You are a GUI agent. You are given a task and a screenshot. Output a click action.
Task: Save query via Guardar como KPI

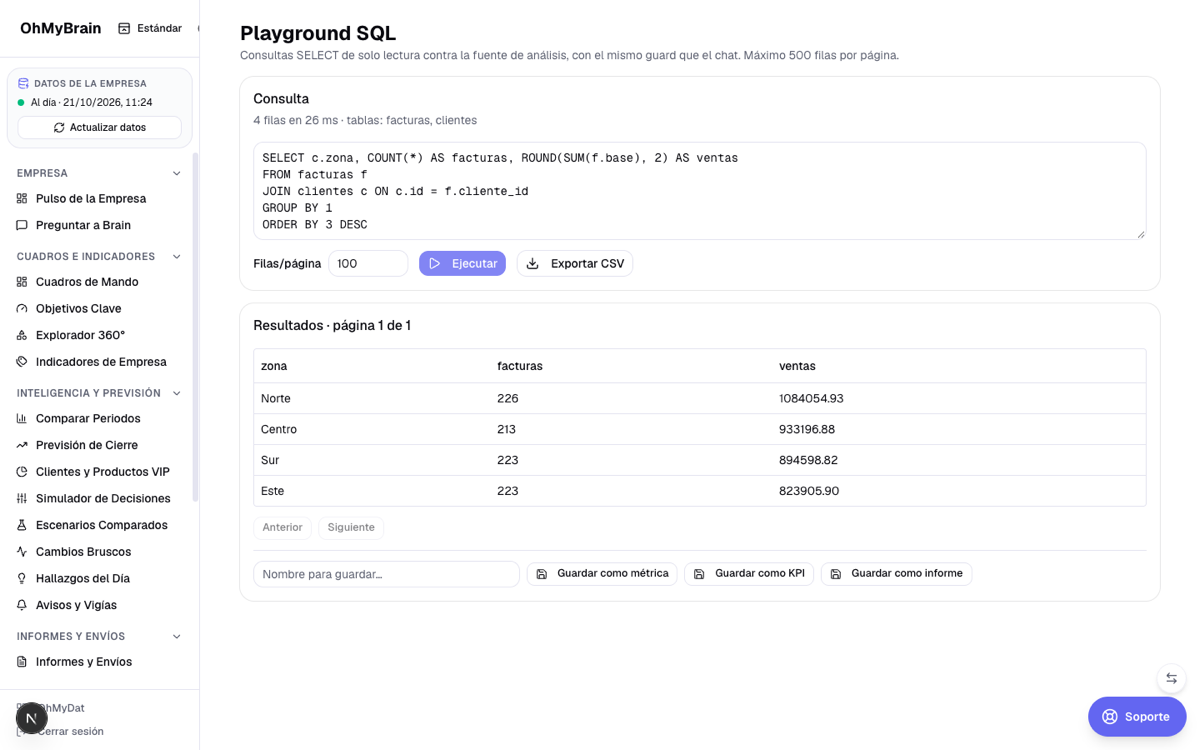pyautogui.click(x=749, y=574)
